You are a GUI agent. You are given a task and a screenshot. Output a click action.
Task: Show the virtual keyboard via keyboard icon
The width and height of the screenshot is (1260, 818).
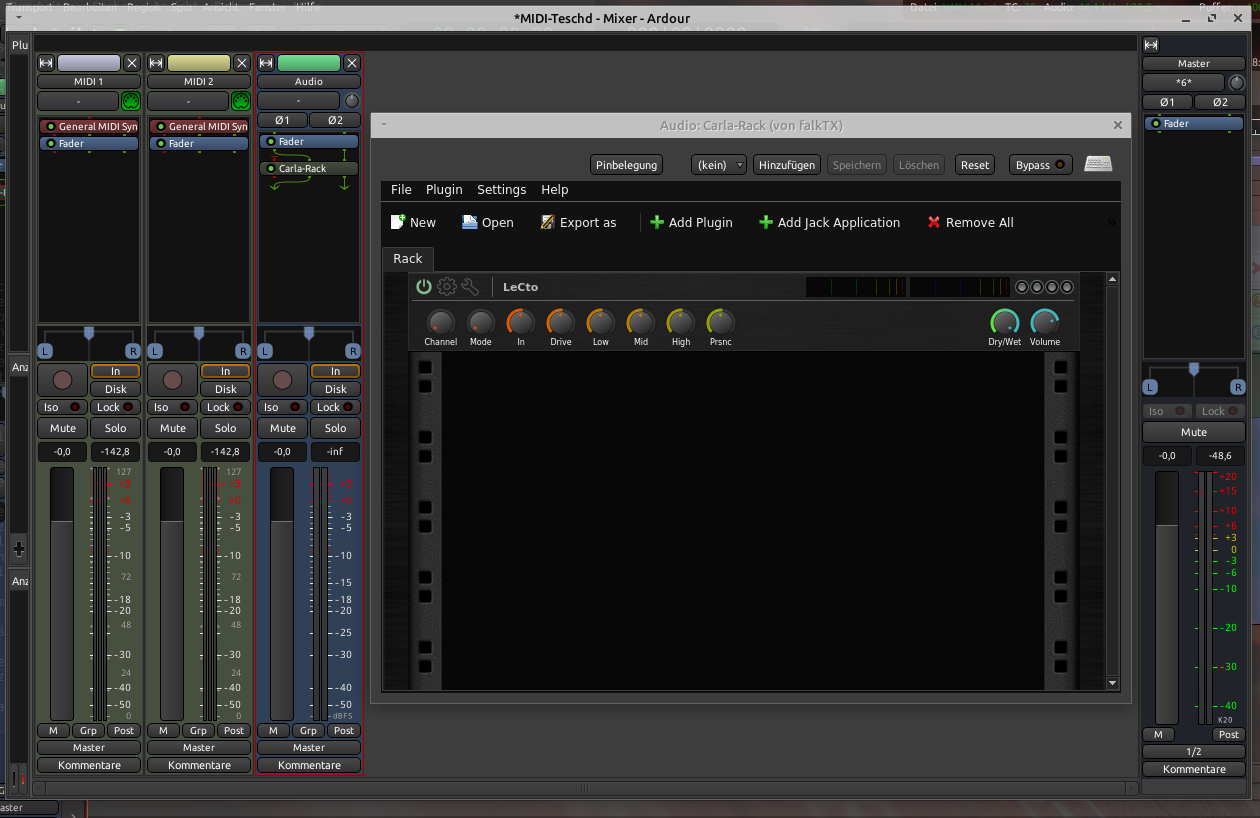[1098, 165]
